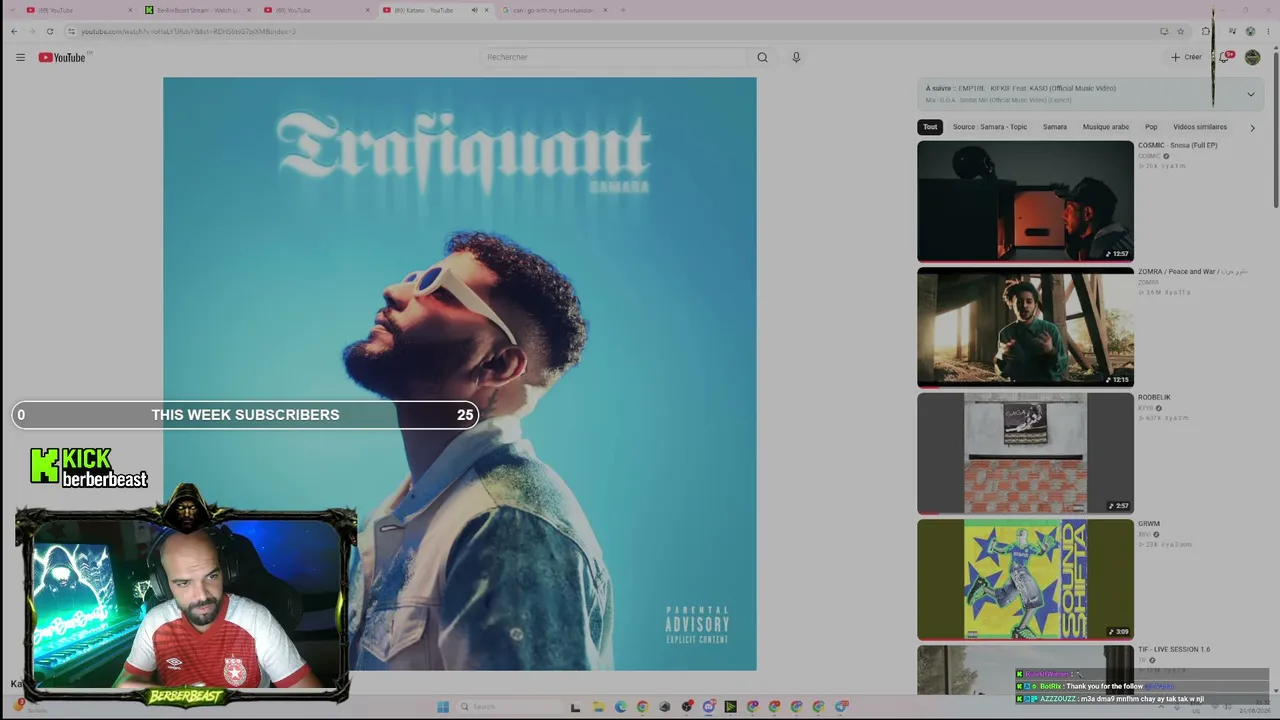The height and width of the screenshot is (720, 1280).
Task: Select the Pop filter chip
Action: pyautogui.click(x=1151, y=127)
